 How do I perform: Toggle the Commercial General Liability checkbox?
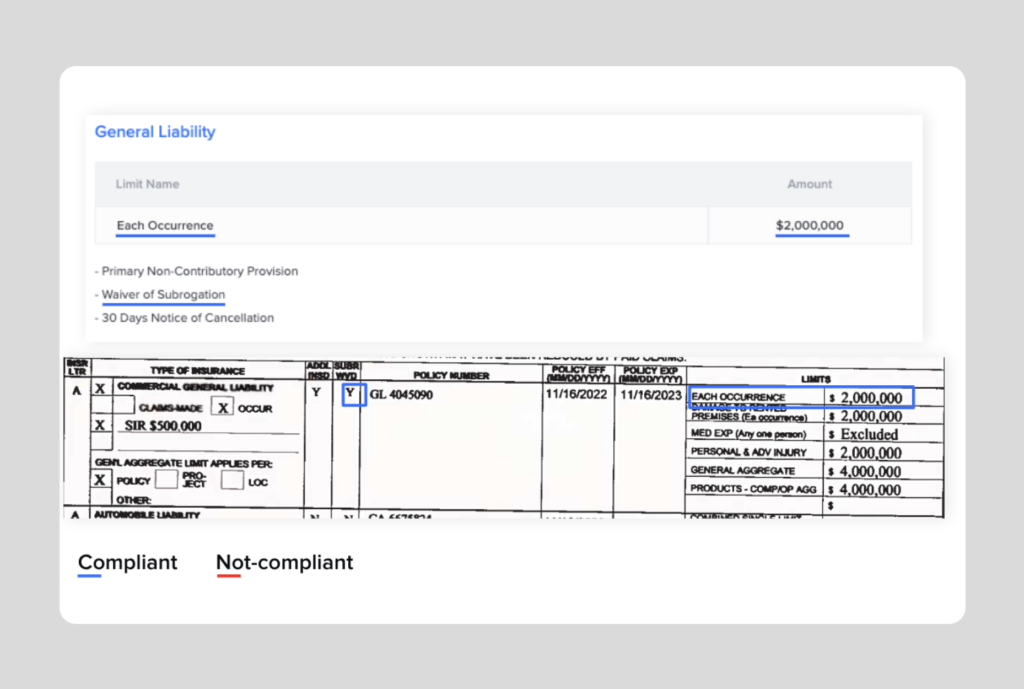[101, 389]
